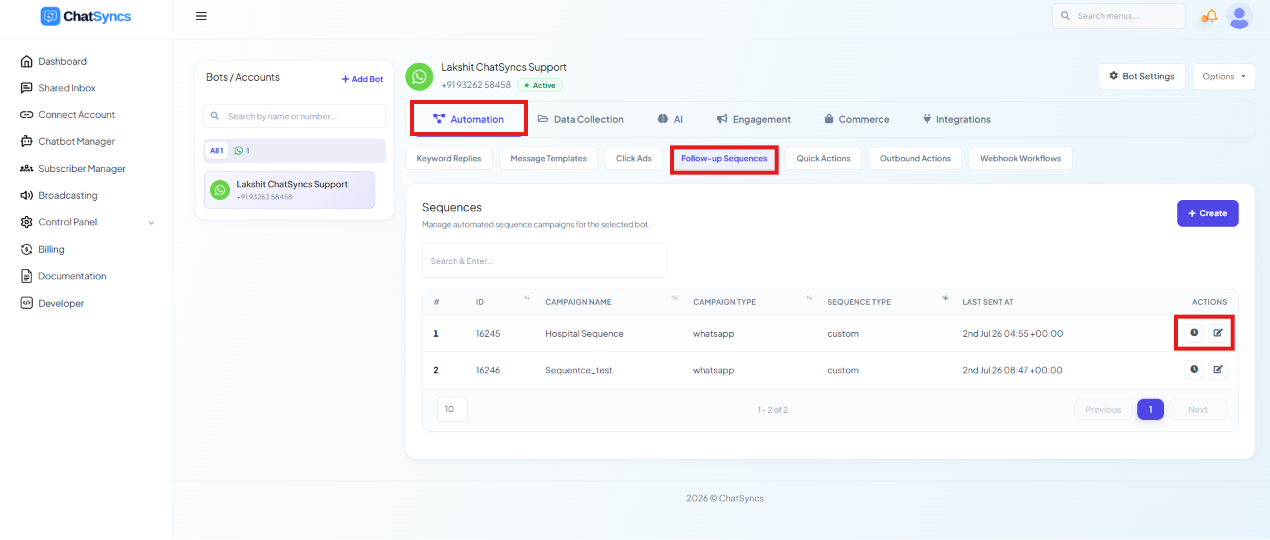Go to pagination page 1

(1150, 409)
